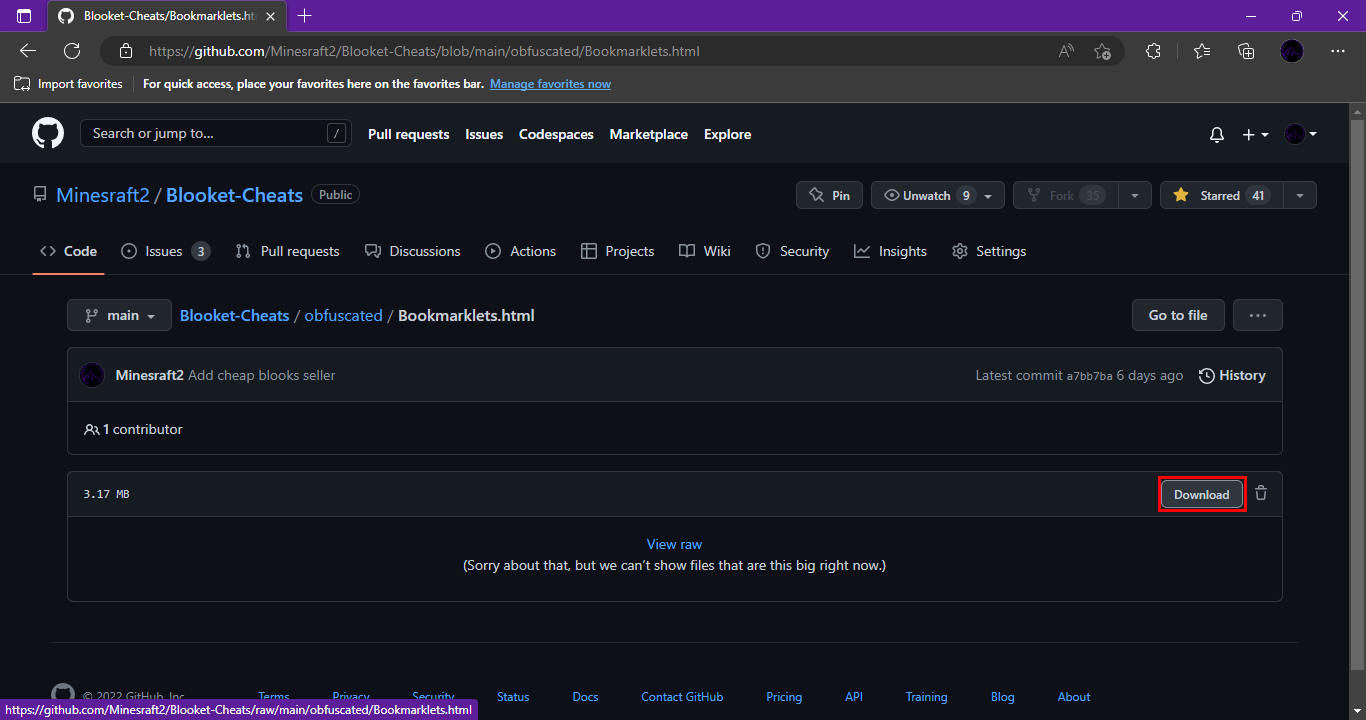Toggle read aloud in address bar

pos(1066,51)
